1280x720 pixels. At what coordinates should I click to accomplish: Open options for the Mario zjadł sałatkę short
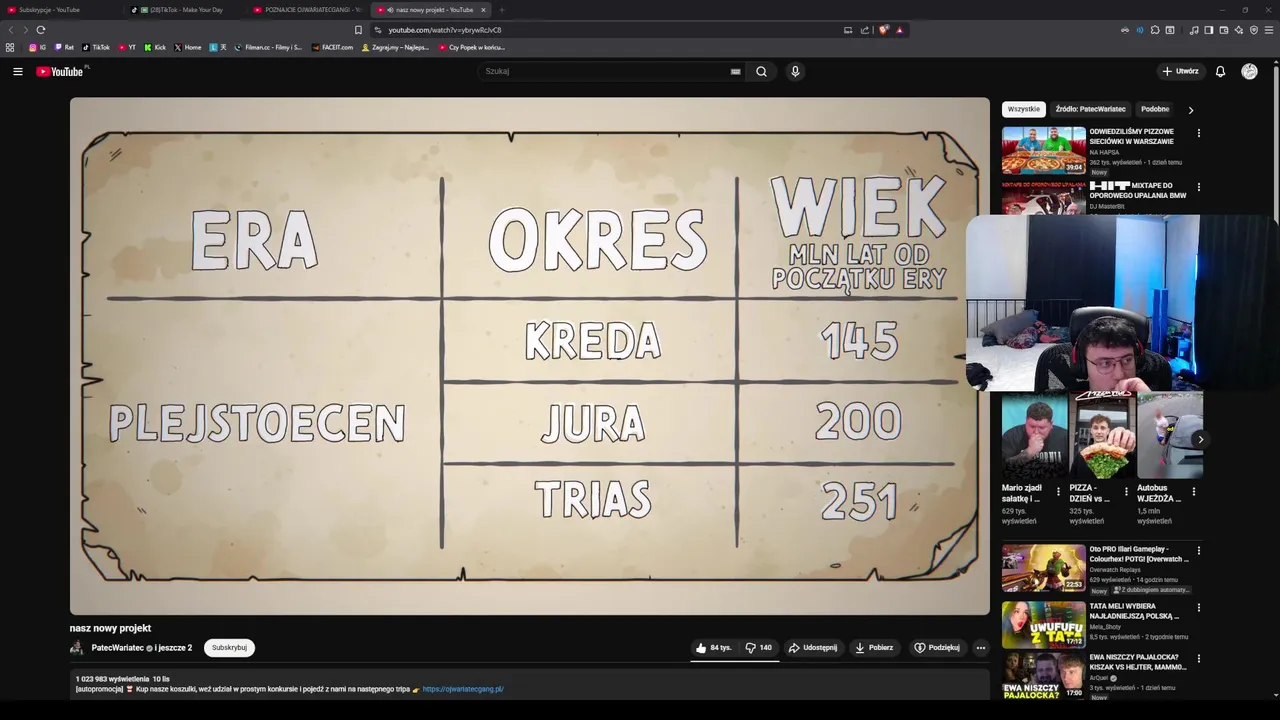(x=1059, y=491)
